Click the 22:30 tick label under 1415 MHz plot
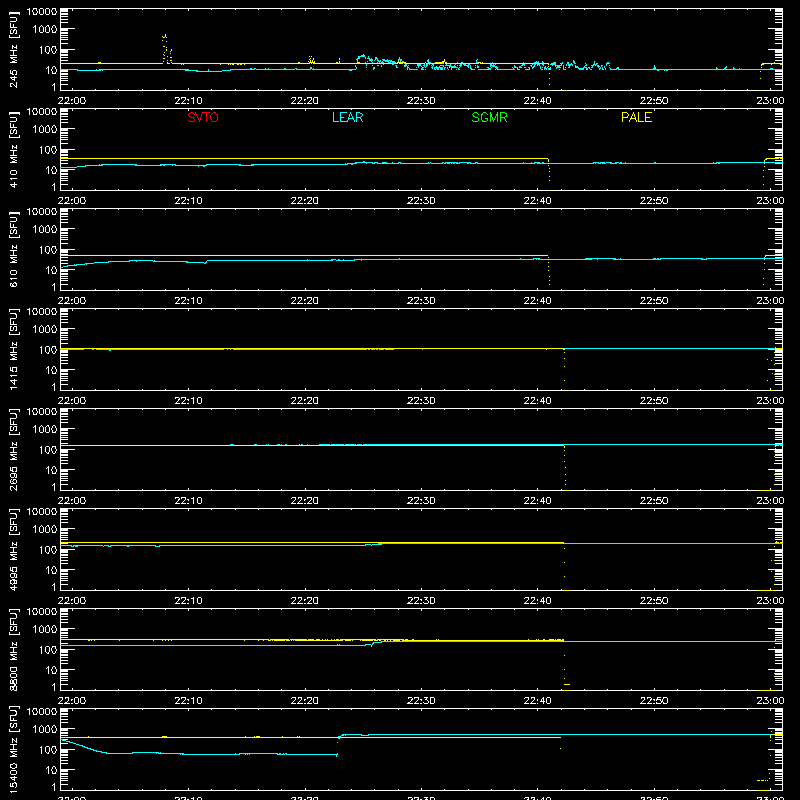Image resolution: width=800 pixels, height=800 pixels. coord(421,401)
